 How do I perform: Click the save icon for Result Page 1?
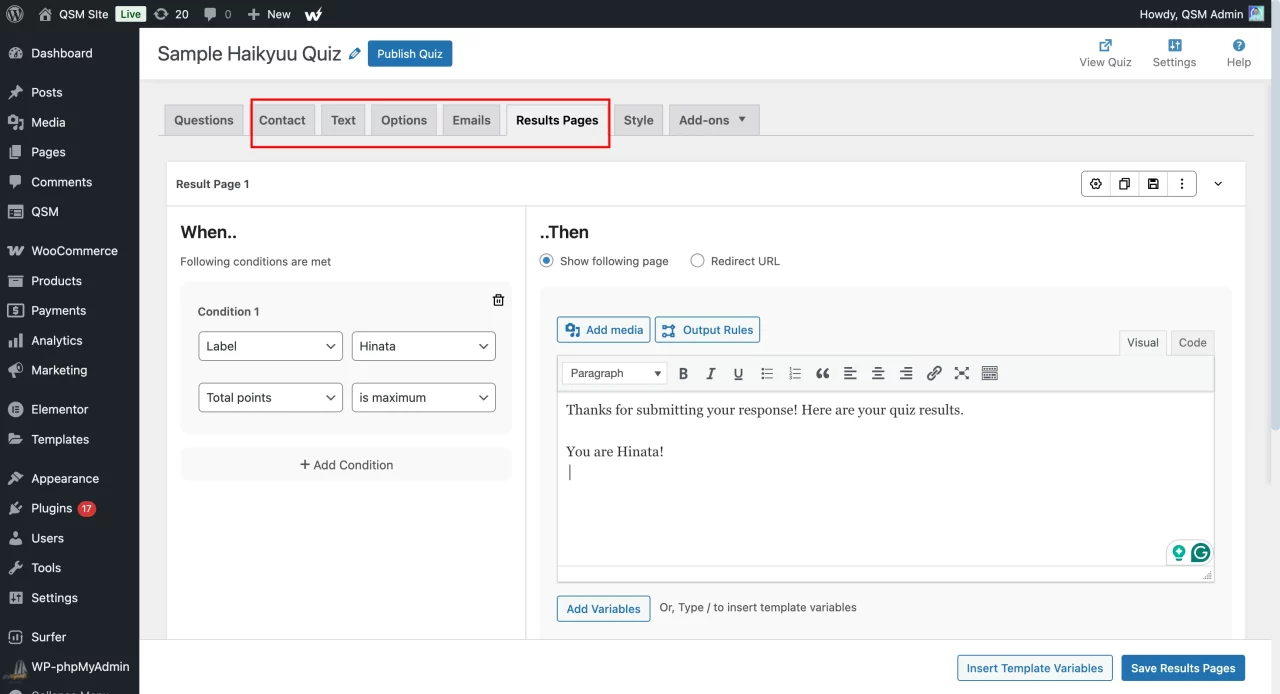(1153, 184)
